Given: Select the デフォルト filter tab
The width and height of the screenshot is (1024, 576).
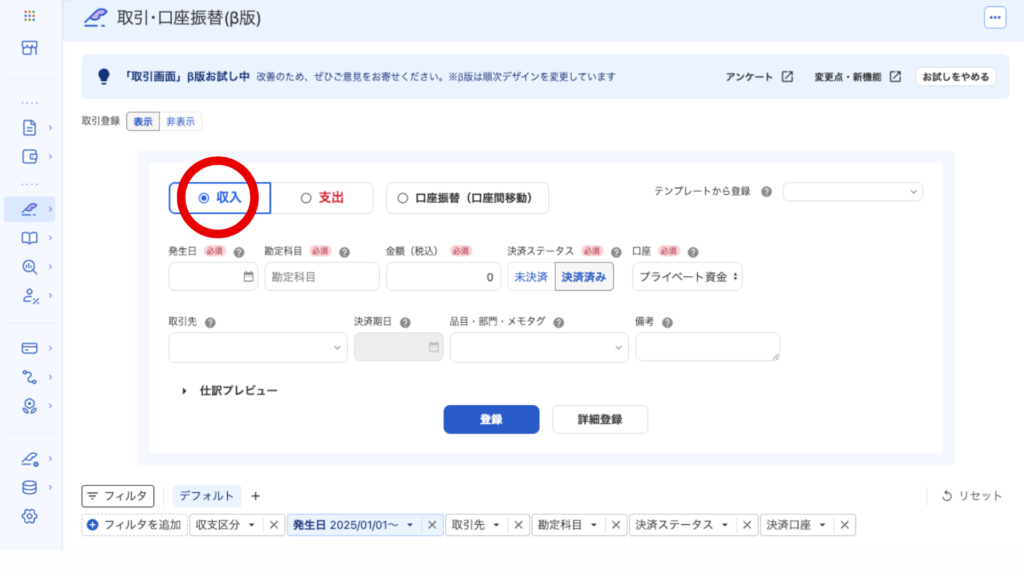Looking at the screenshot, I should coord(209,496).
